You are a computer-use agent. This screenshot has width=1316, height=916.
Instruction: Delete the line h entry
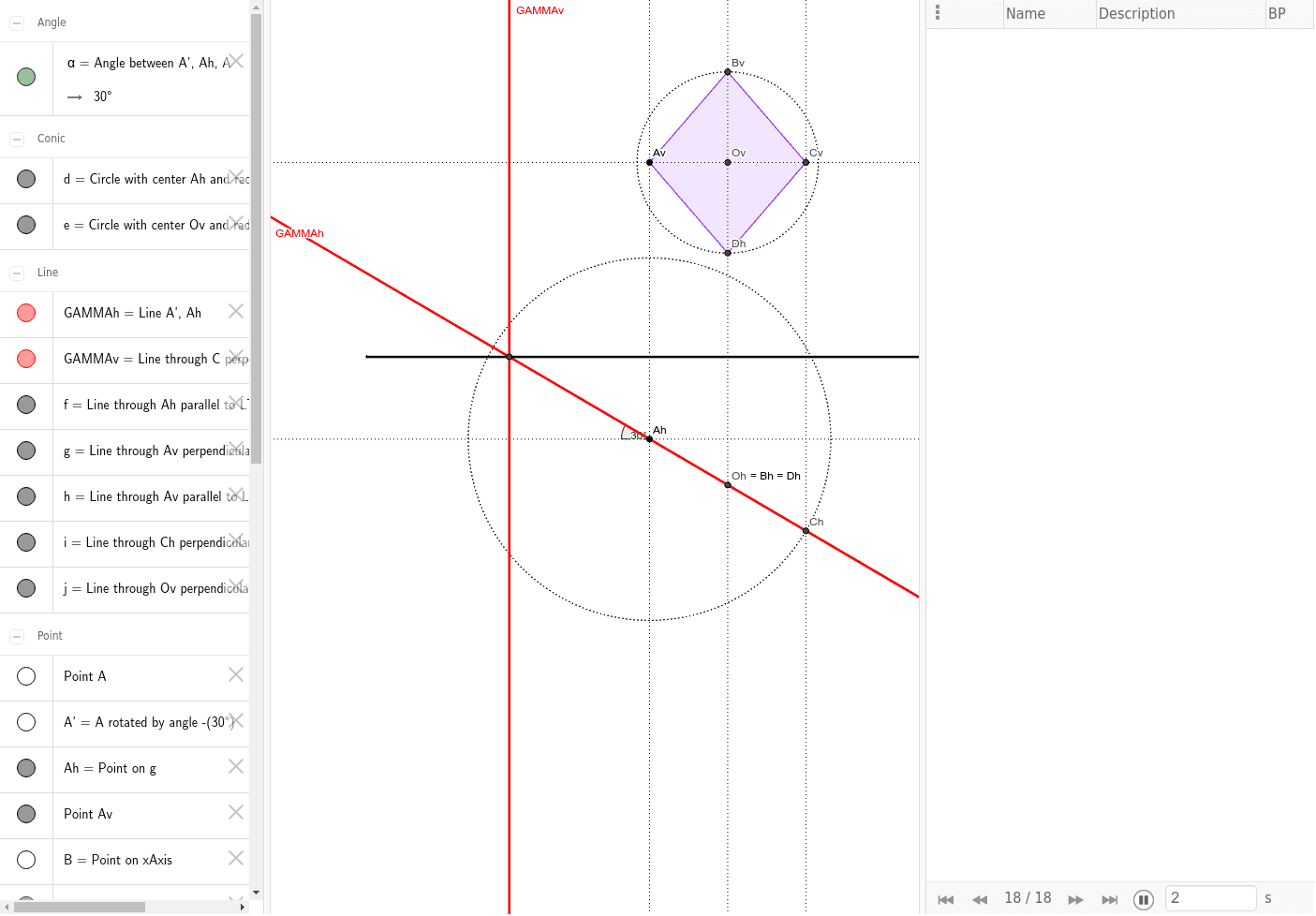[236, 495]
